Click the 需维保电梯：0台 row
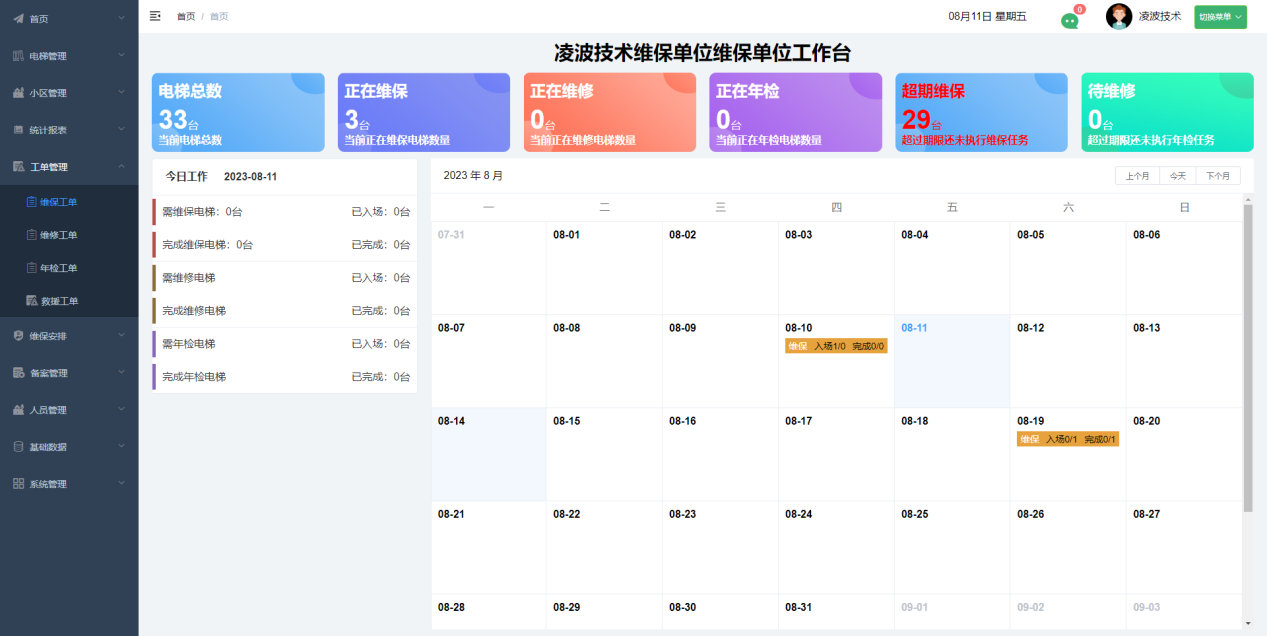The height and width of the screenshot is (636, 1267). [285, 212]
